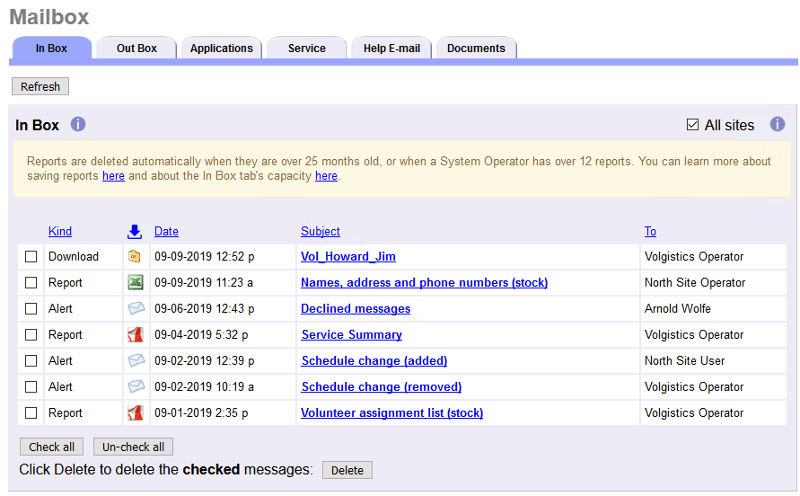Viewport: 800px width, 496px height.
Task: Click the info icon next to In Box heading
Action: click(x=78, y=124)
